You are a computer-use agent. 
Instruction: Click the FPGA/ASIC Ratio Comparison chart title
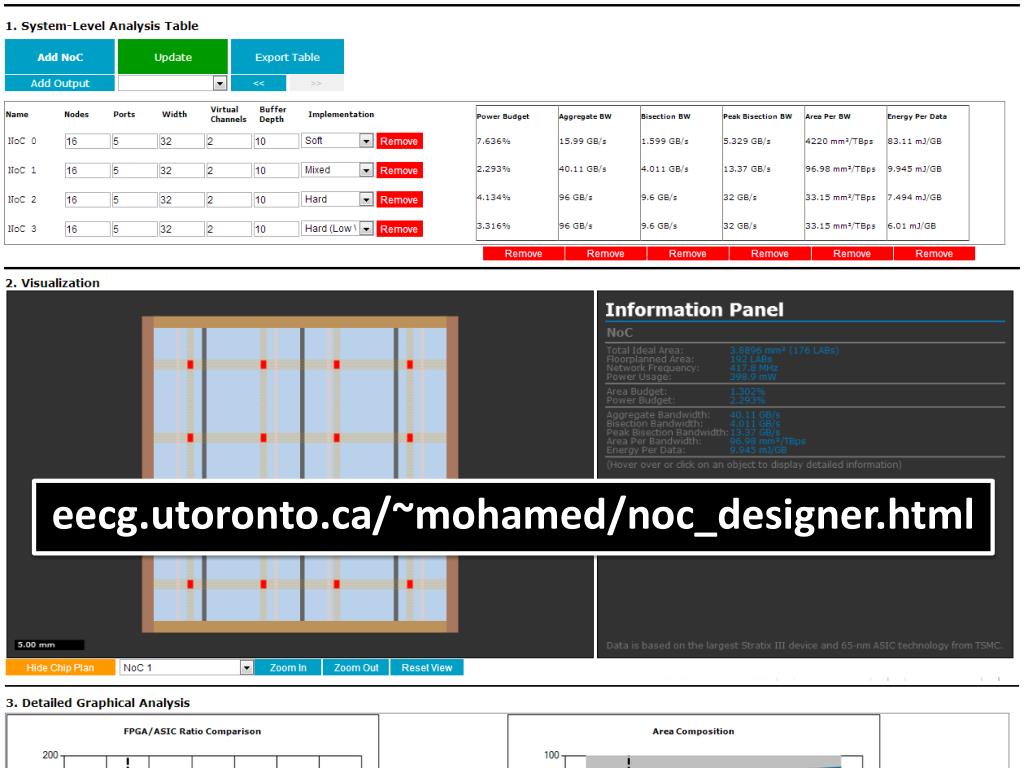(x=192, y=731)
